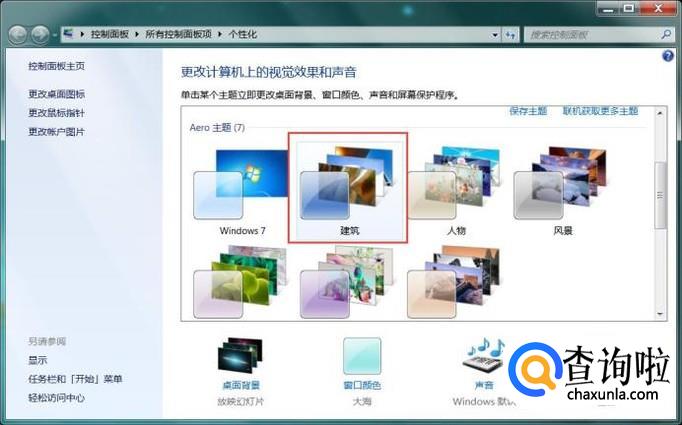Select the 人物 characters theme
The width and height of the screenshot is (682, 425).
click(x=455, y=190)
